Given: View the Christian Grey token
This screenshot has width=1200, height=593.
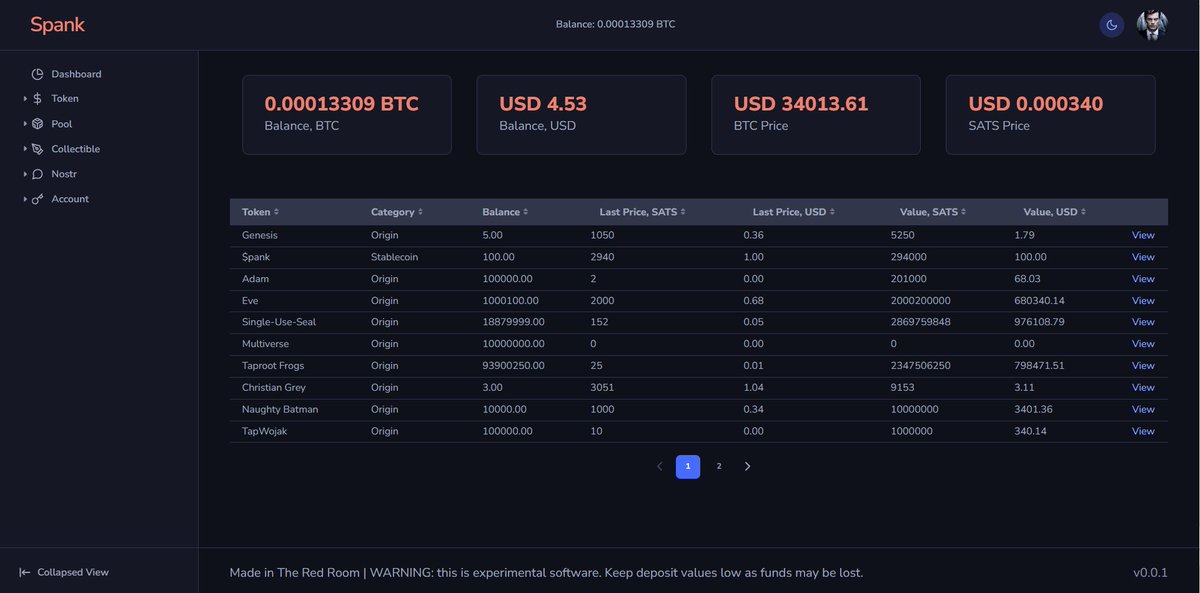Looking at the screenshot, I should pos(1143,388).
